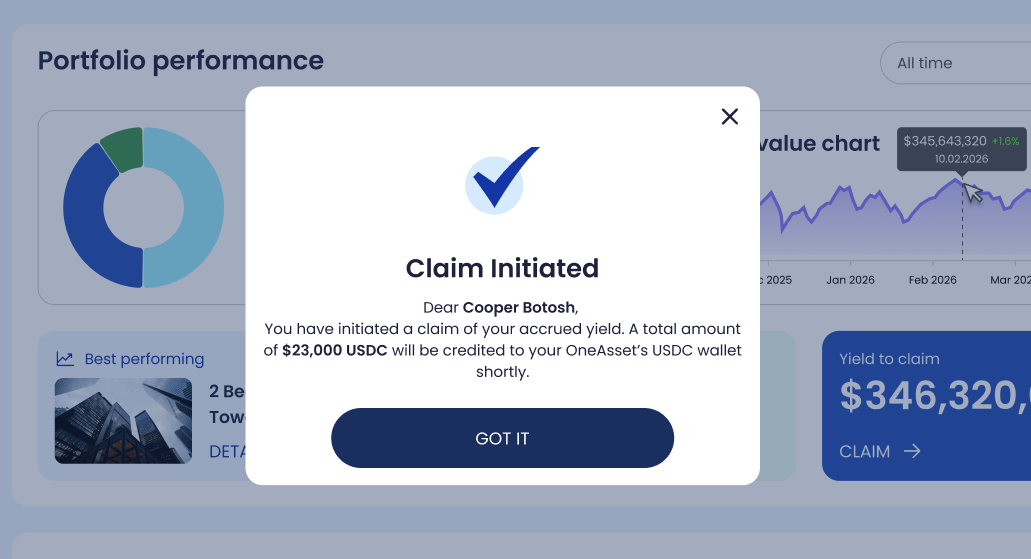1031x559 pixels.
Task: Click the arrow icon next to CLAIM
Action: pyautogui.click(x=912, y=451)
